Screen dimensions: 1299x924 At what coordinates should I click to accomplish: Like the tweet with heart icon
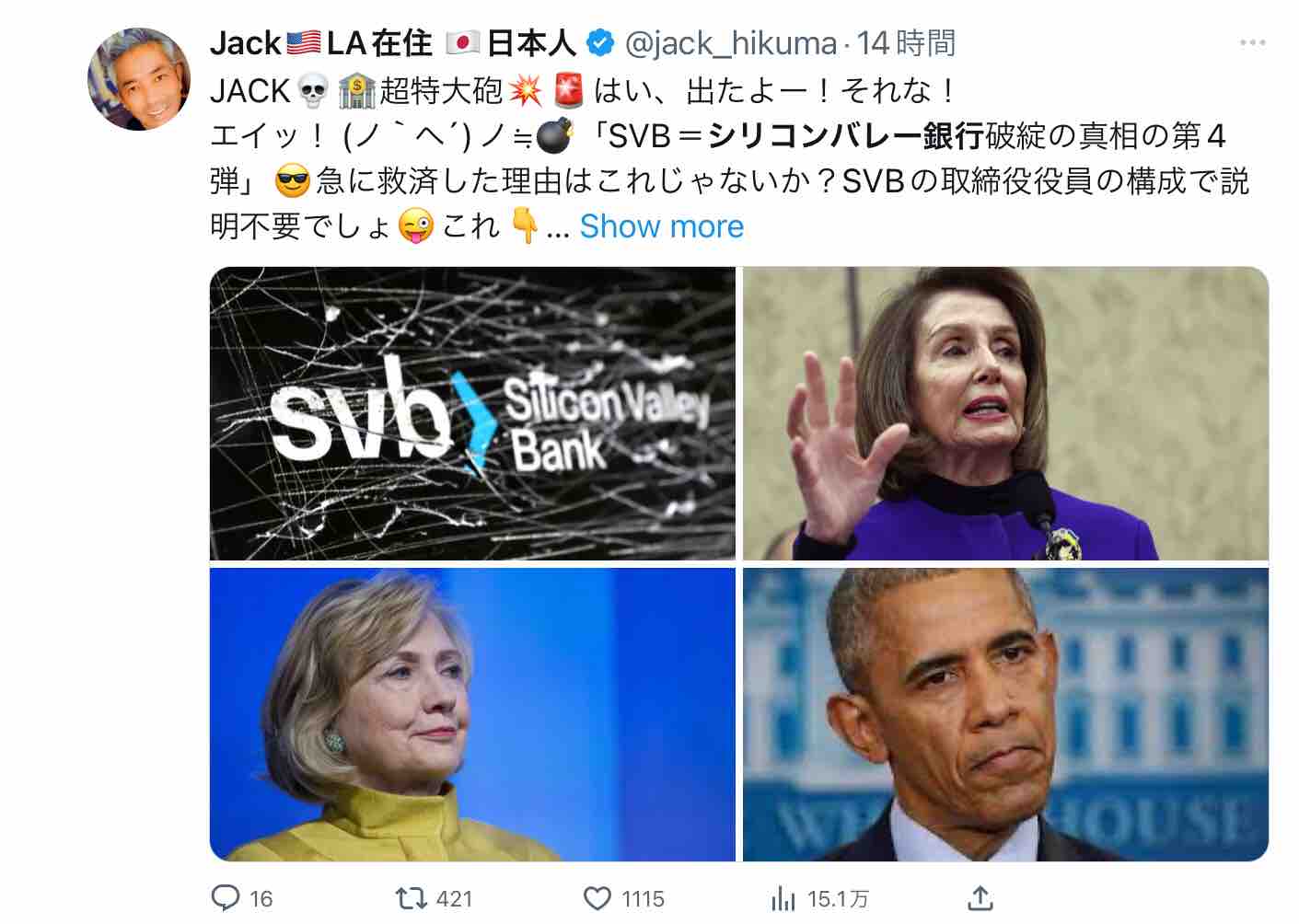click(597, 898)
